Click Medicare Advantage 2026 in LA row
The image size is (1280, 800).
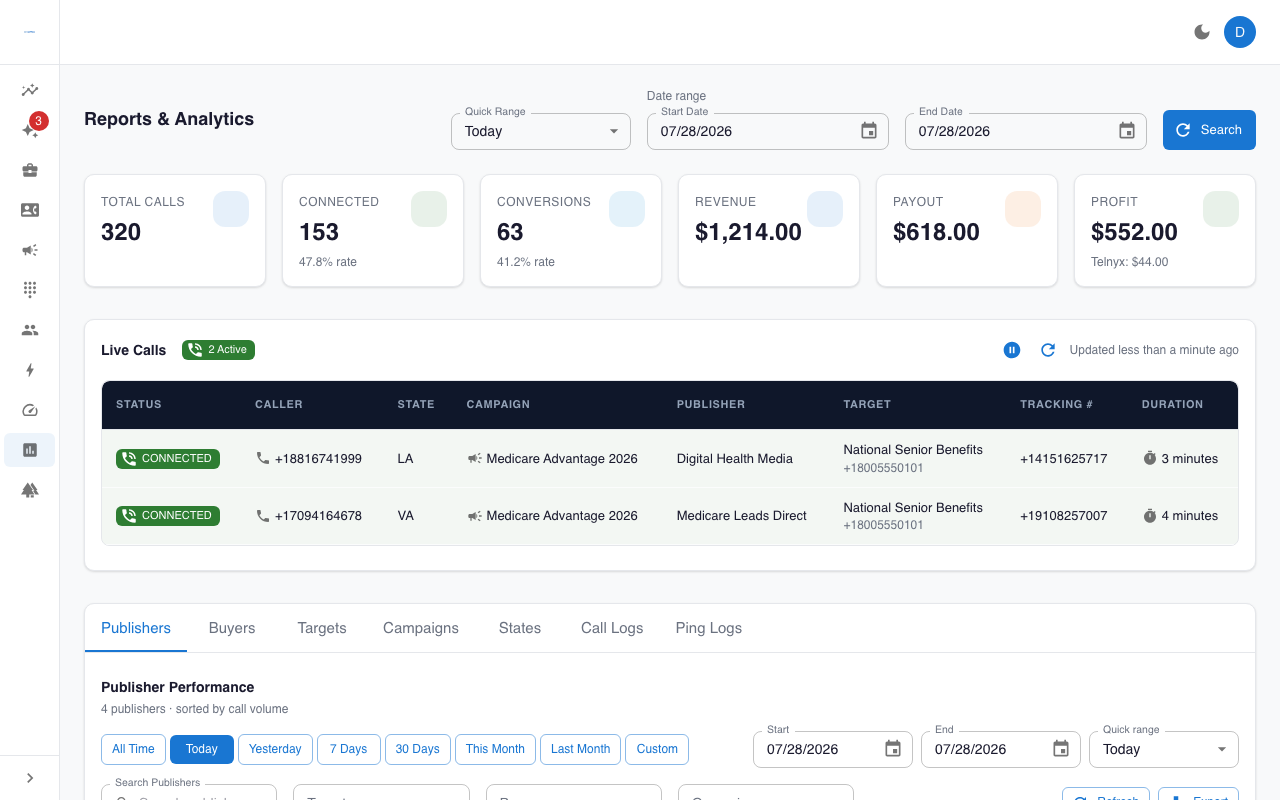562,459
